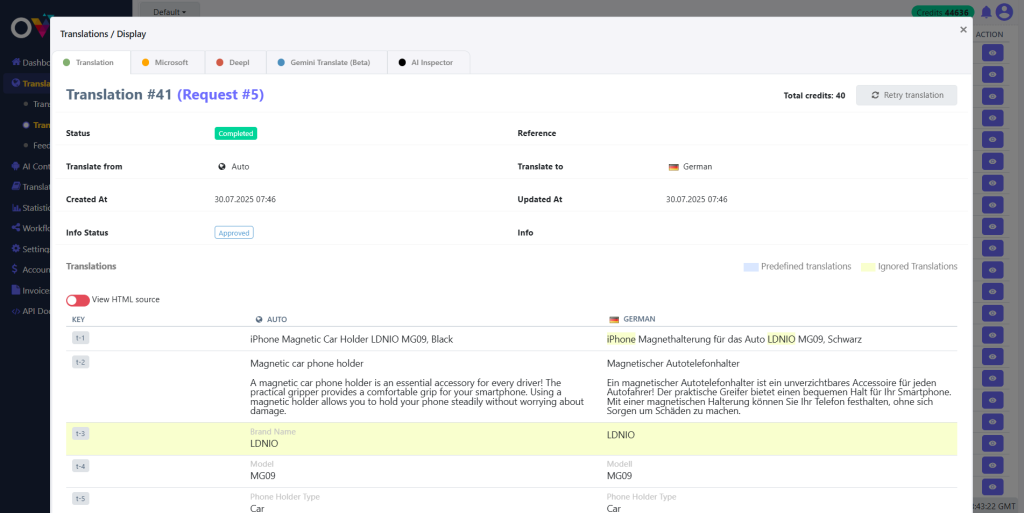Open the Request #5 link

click(221, 95)
